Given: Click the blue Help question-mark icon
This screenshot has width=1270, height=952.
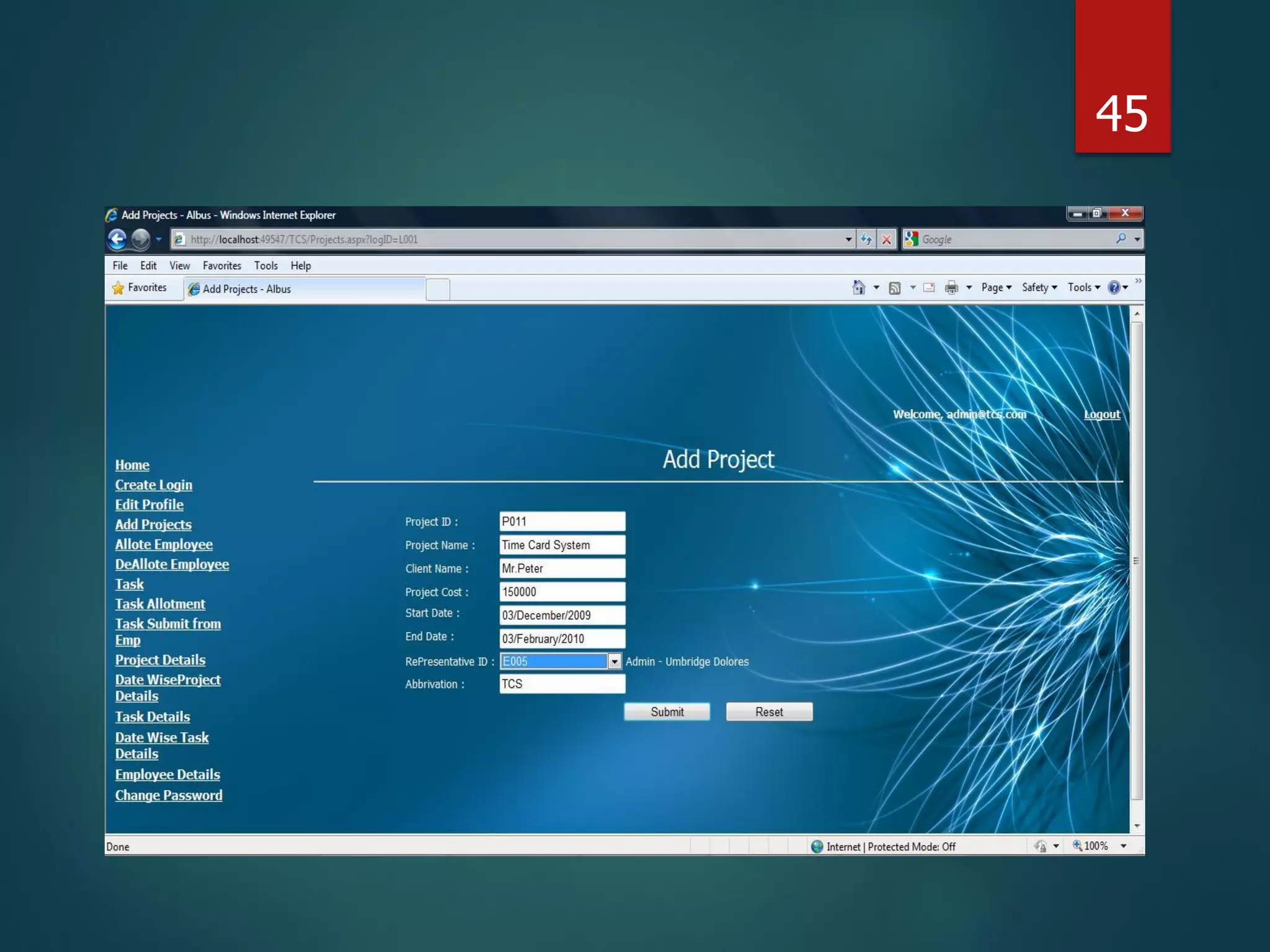Looking at the screenshot, I should pyautogui.click(x=1114, y=288).
